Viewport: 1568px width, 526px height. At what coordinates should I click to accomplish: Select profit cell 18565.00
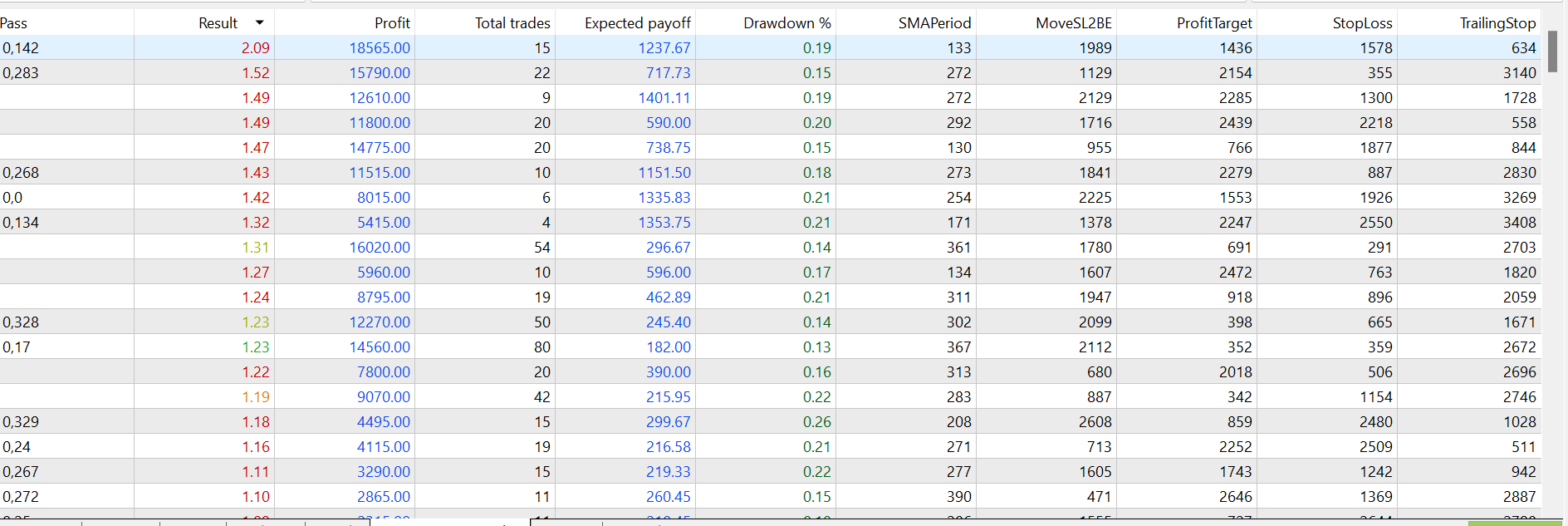point(380,48)
